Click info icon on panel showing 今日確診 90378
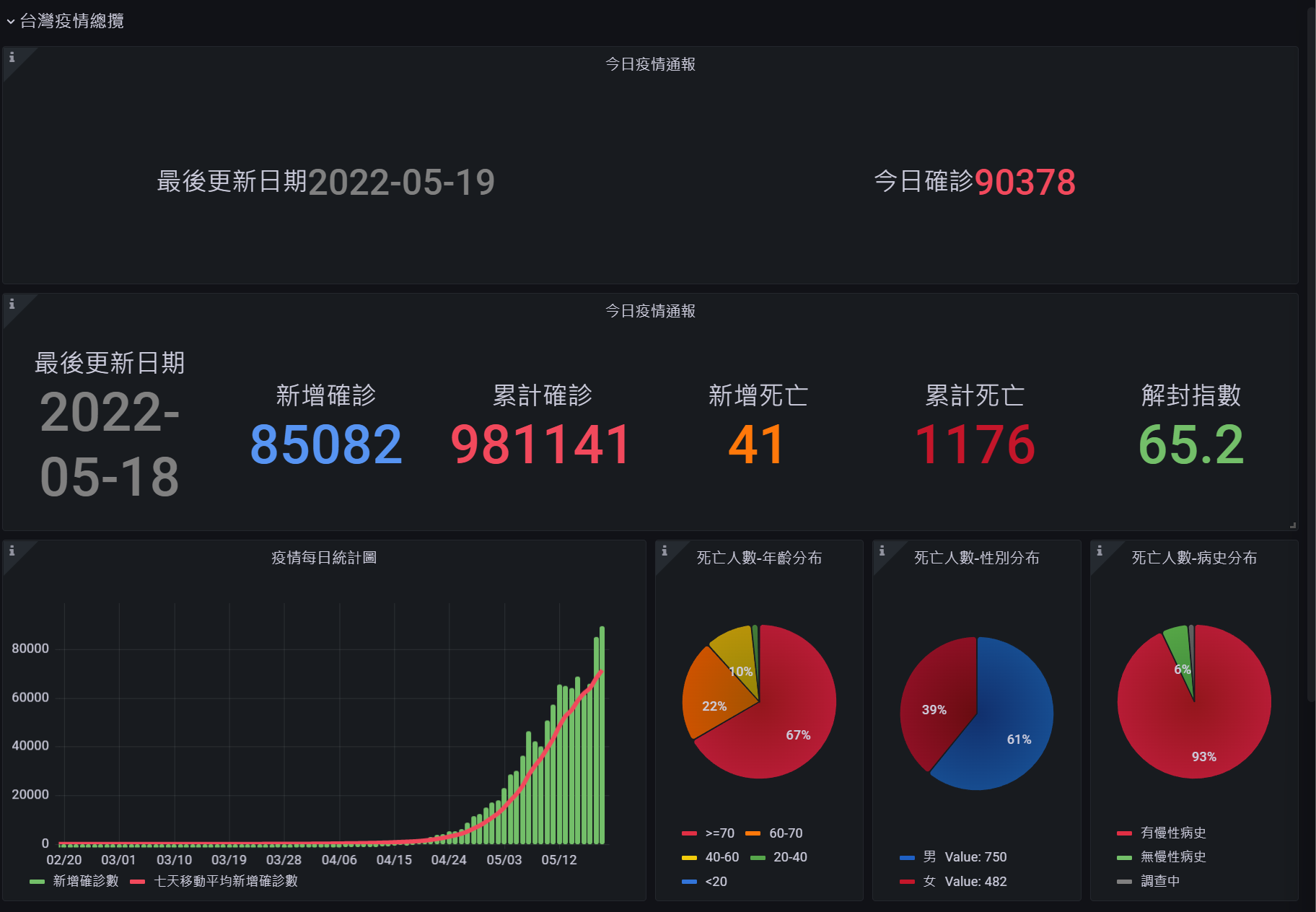Viewport: 1316px width, 912px height. tap(12, 58)
